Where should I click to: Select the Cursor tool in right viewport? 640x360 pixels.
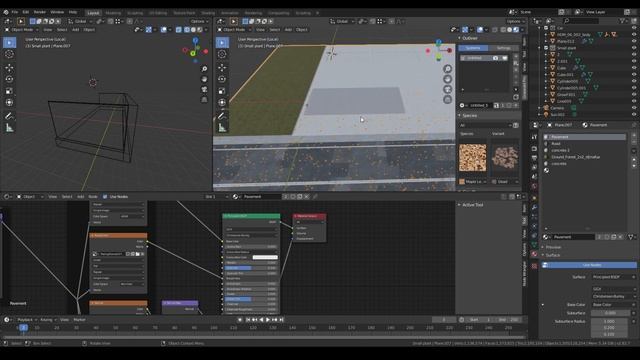222,54
